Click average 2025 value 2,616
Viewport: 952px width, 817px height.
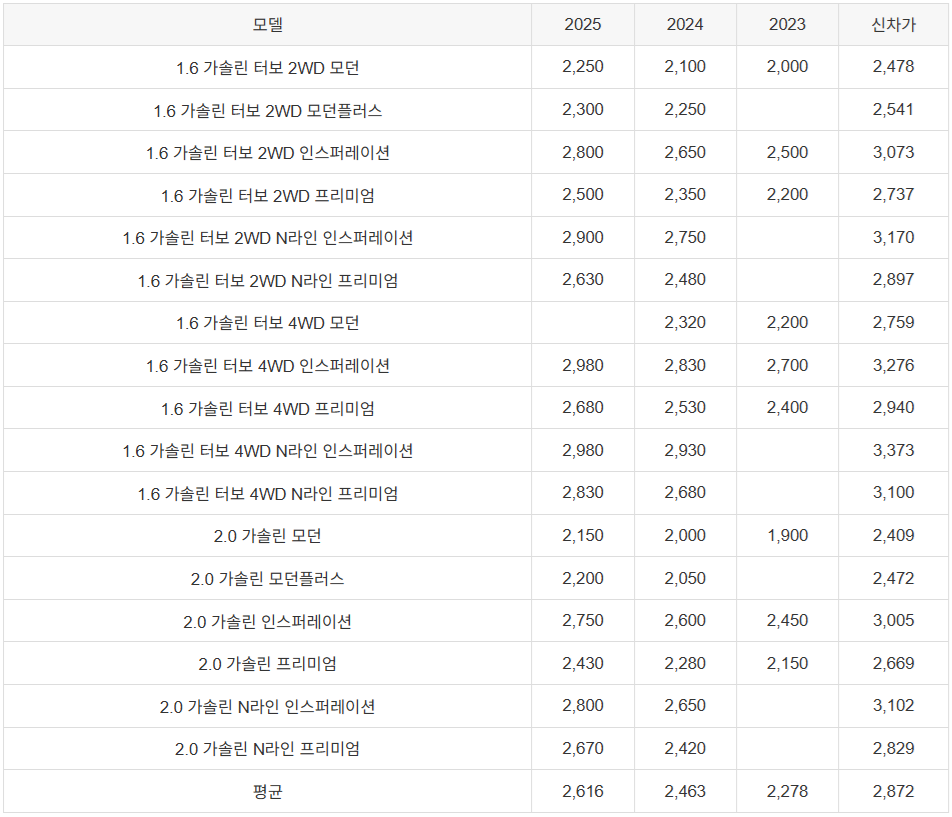583,791
